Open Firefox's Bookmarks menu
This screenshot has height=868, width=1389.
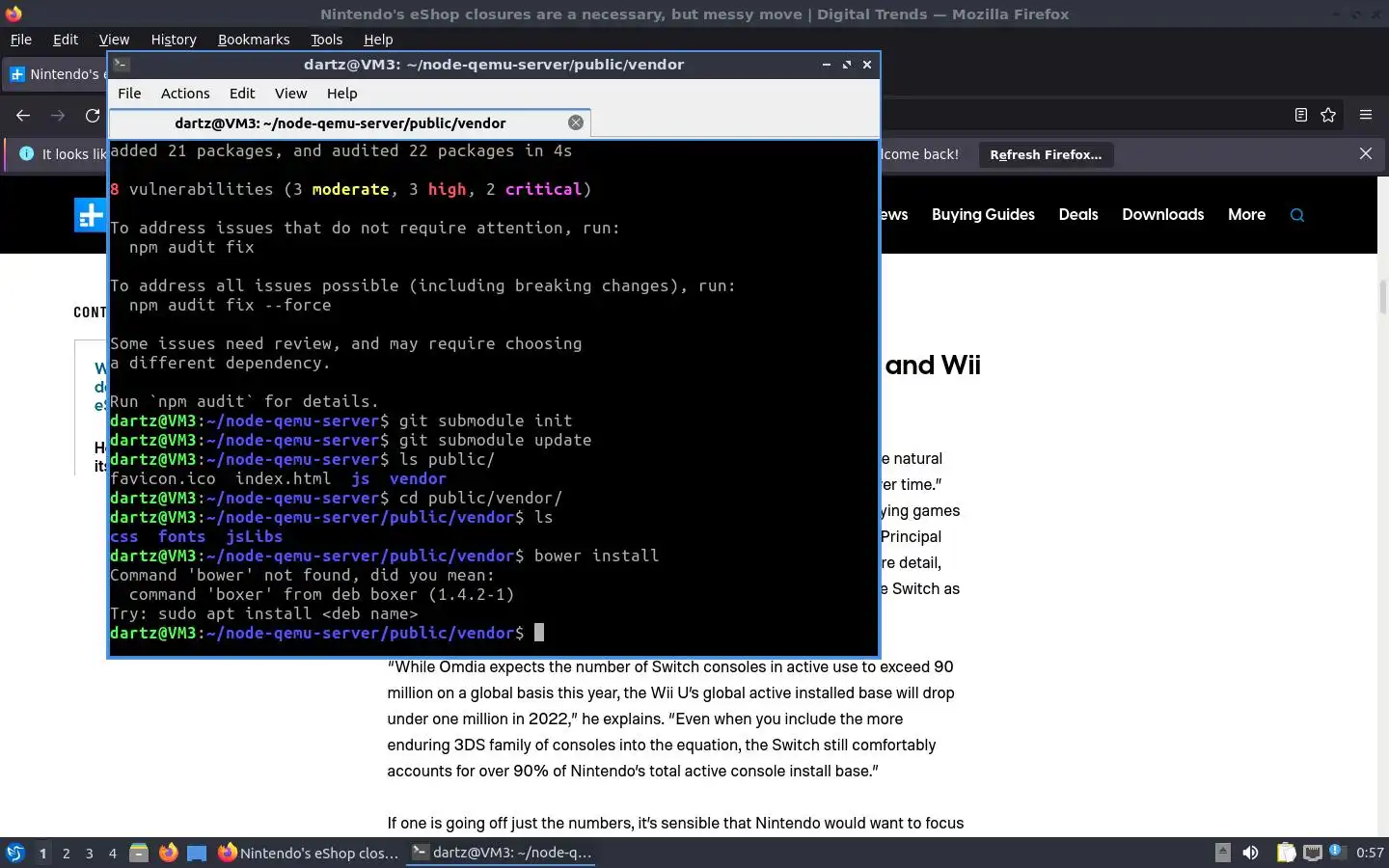(254, 40)
